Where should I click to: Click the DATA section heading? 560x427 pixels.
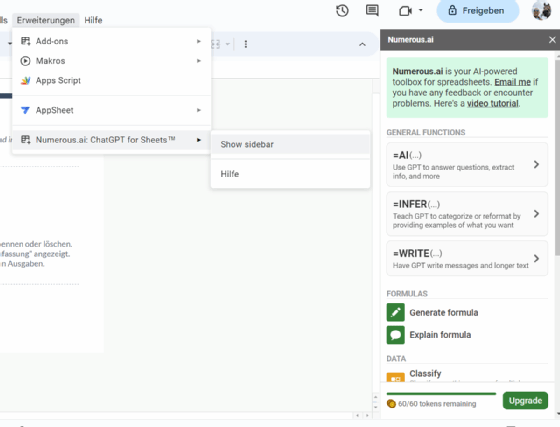pos(396,358)
